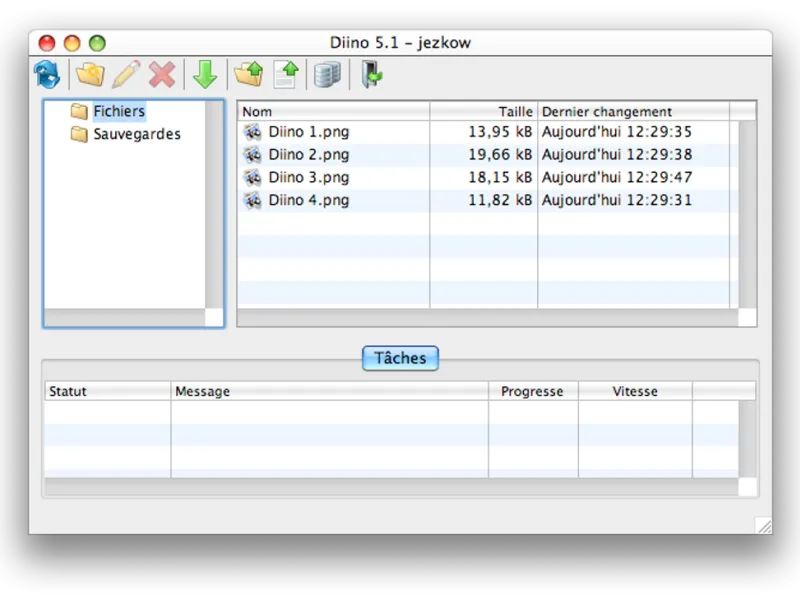Sort files by the Nom column header
Image resolution: width=800 pixels, height=600 pixels.
point(334,112)
